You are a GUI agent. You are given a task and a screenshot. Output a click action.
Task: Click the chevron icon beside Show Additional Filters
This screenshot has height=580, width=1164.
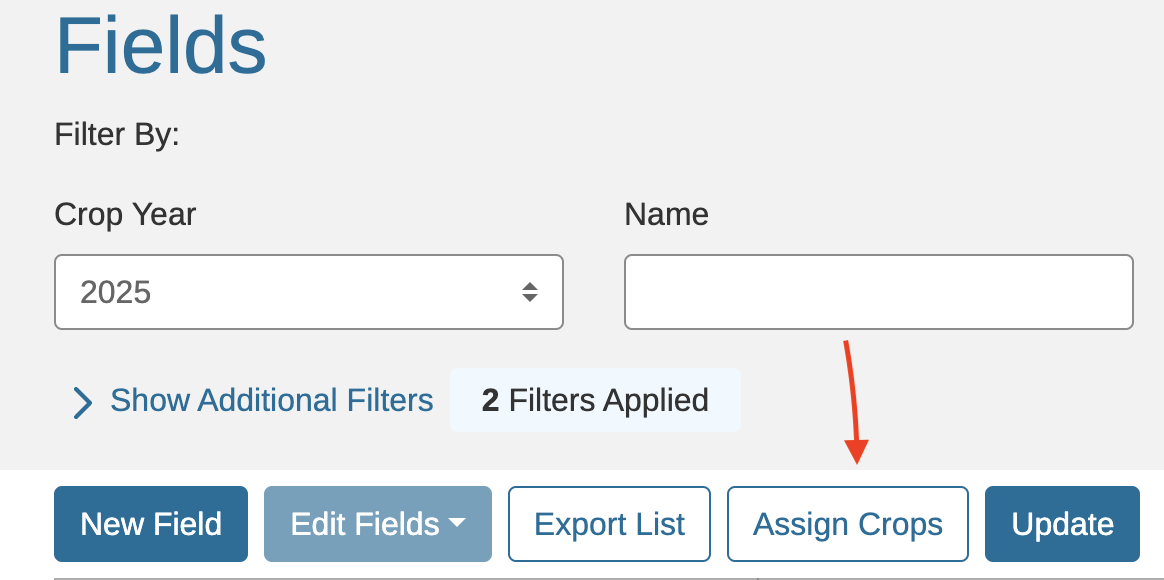coord(83,403)
